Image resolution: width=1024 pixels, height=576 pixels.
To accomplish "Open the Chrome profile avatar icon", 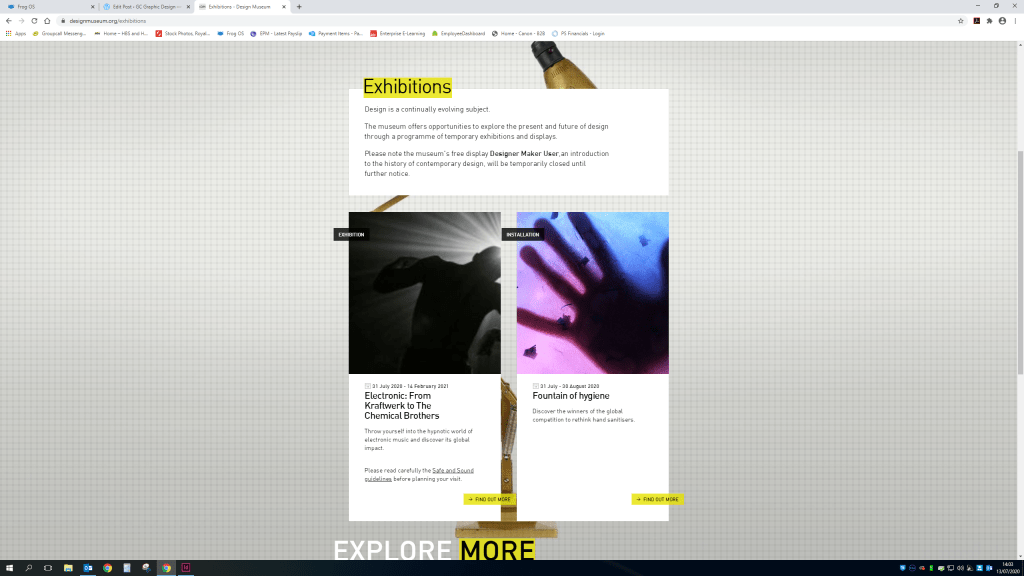I will 1002,20.
